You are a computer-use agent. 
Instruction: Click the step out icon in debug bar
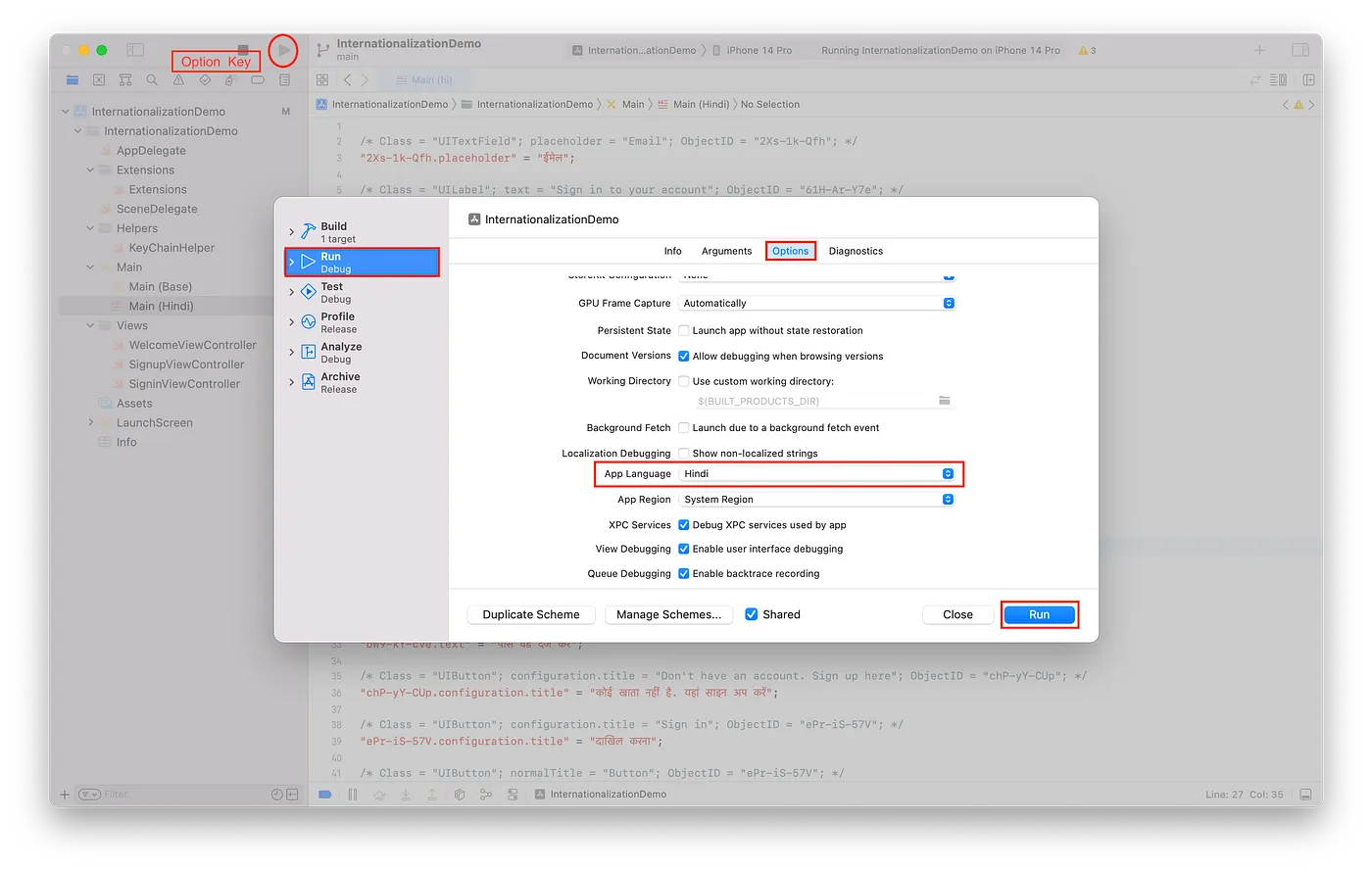pyautogui.click(x=432, y=795)
